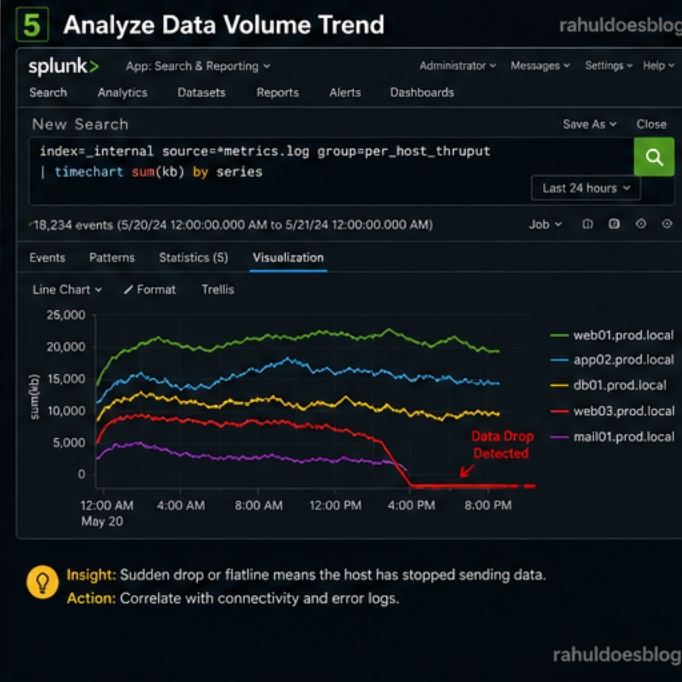Open the Format pencil option
Screen dimensions: 682x682
150,290
